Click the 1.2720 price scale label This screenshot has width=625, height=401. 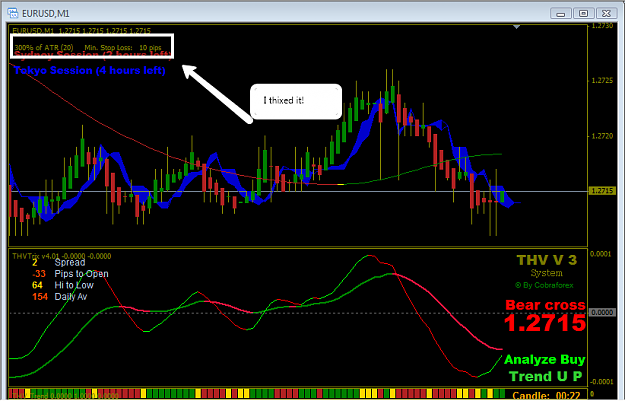602,136
